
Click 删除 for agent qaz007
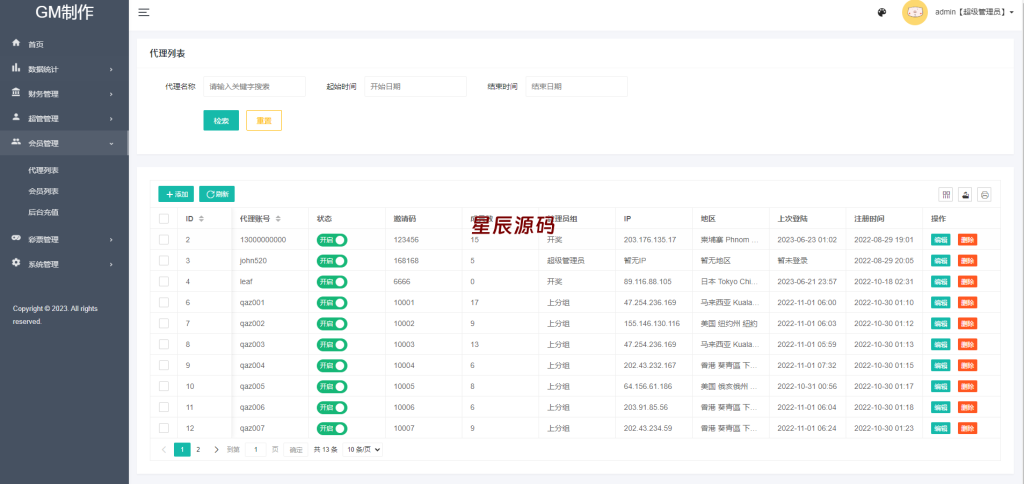pyautogui.click(x=968, y=428)
